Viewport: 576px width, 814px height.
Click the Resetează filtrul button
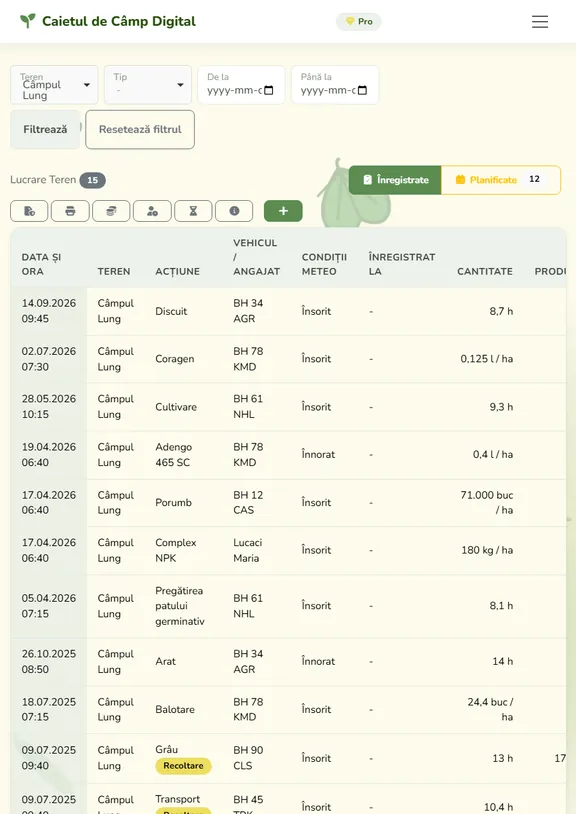click(140, 129)
